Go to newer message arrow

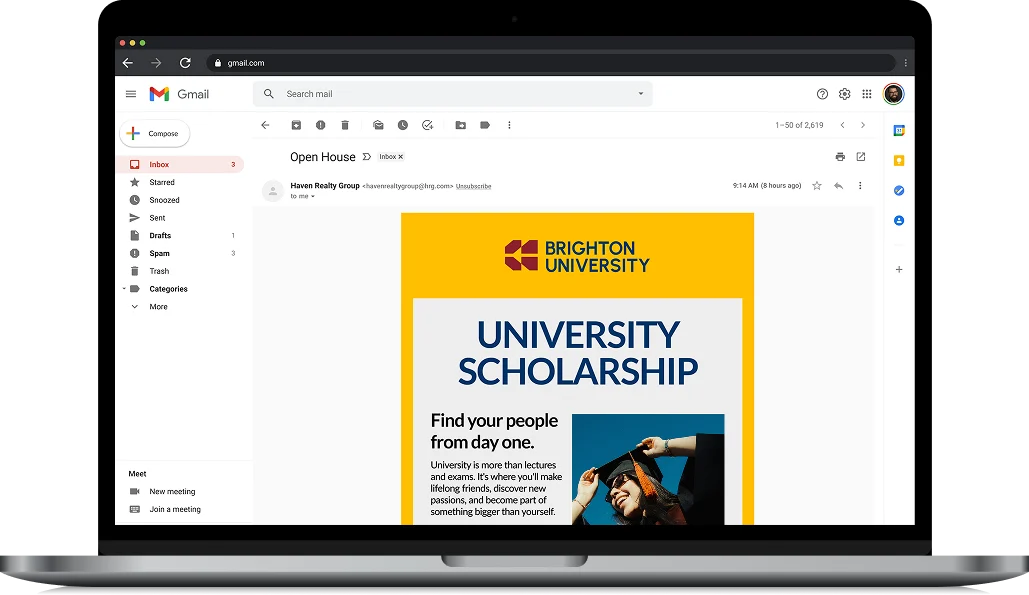click(x=843, y=125)
